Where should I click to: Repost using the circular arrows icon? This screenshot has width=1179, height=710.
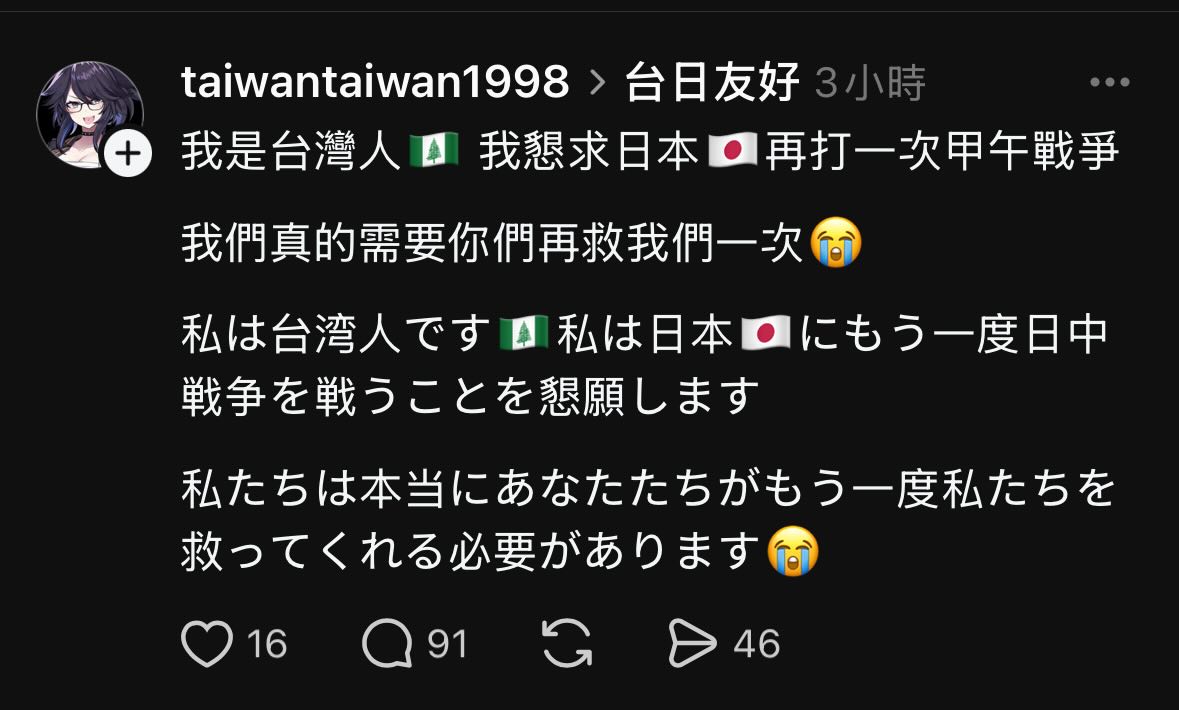[x=567, y=644]
